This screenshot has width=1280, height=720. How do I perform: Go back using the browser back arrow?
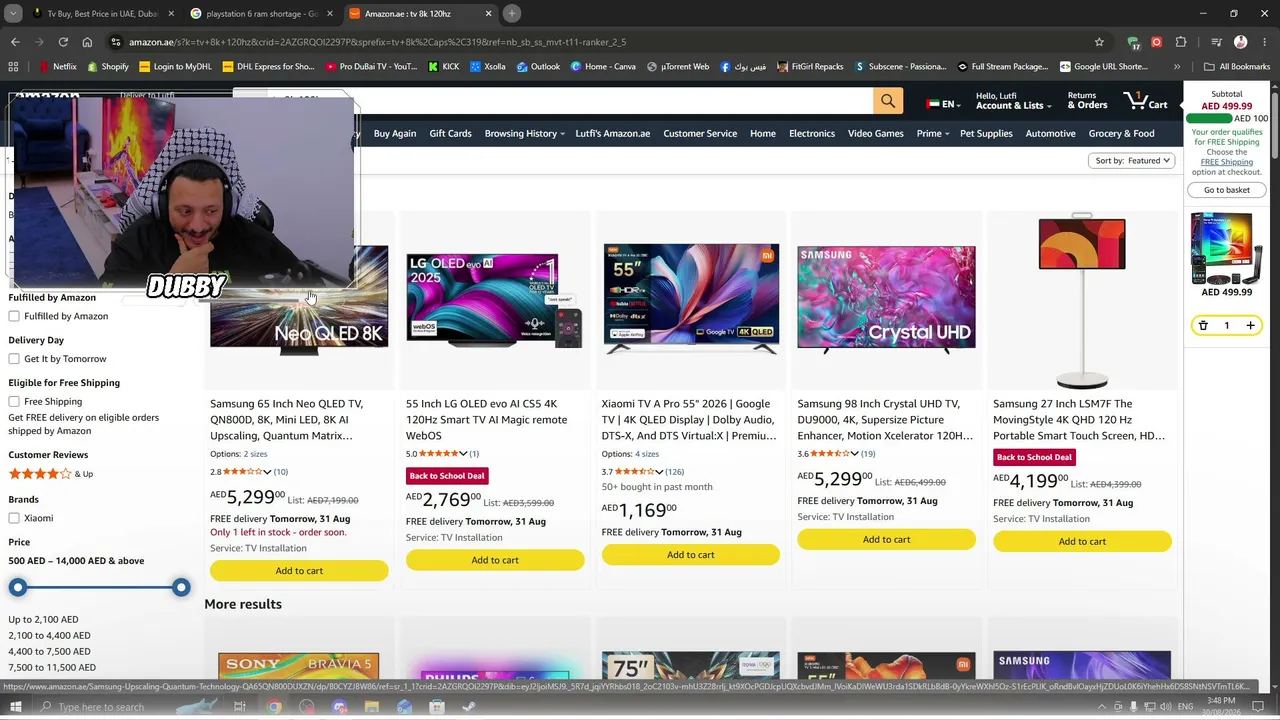pos(15,42)
